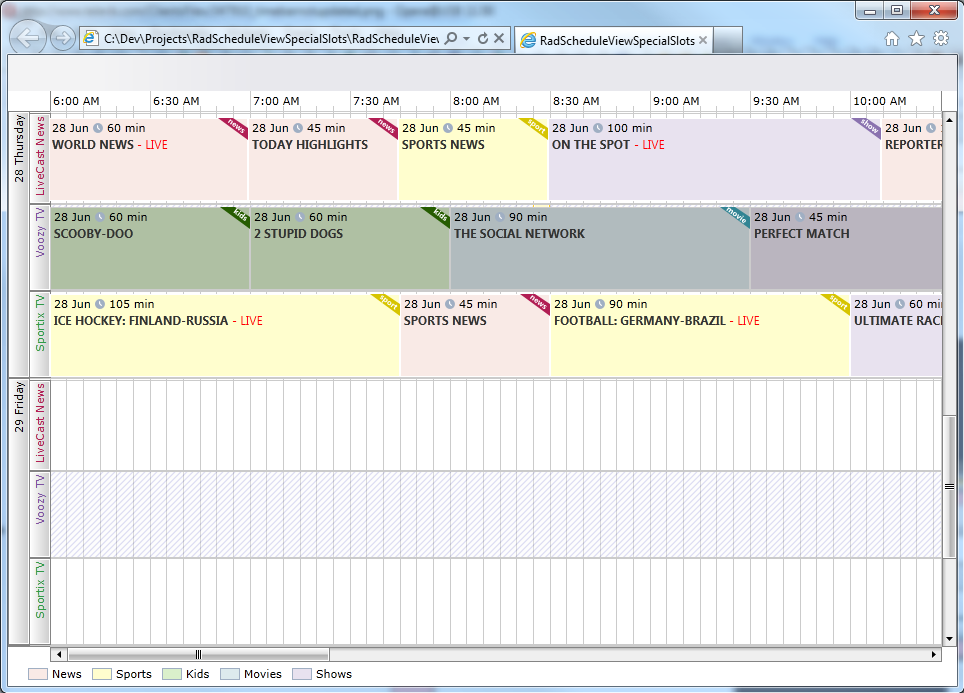Click the sport ribbon on ICE HOCKEY

[389, 302]
